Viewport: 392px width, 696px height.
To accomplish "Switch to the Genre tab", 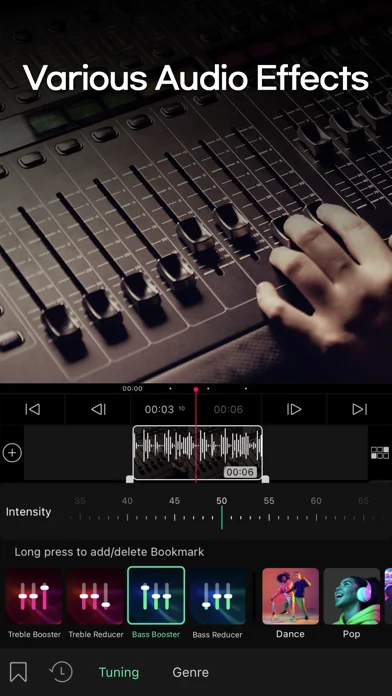I will tap(190, 672).
